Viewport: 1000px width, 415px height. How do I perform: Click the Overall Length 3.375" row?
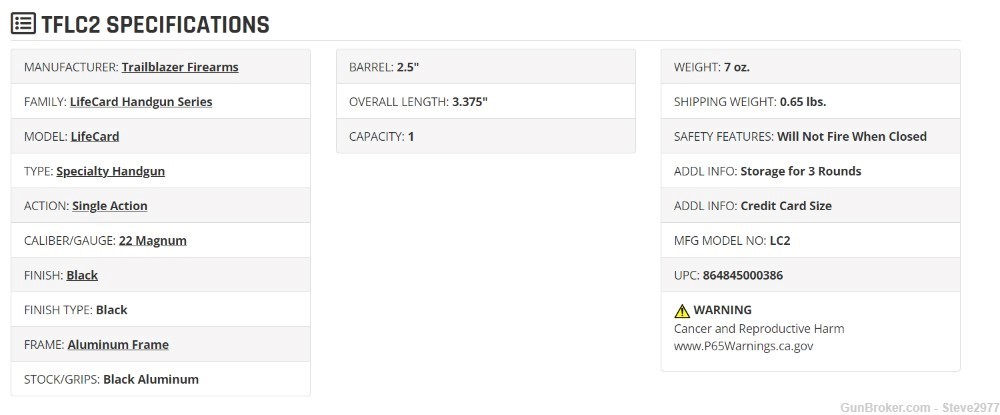pos(485,102)
